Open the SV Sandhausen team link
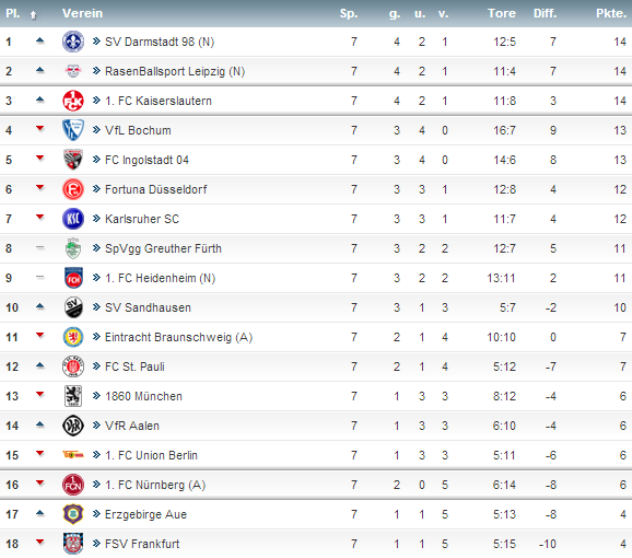The height and width of the screenshot is (558, 632). [147, 308]
